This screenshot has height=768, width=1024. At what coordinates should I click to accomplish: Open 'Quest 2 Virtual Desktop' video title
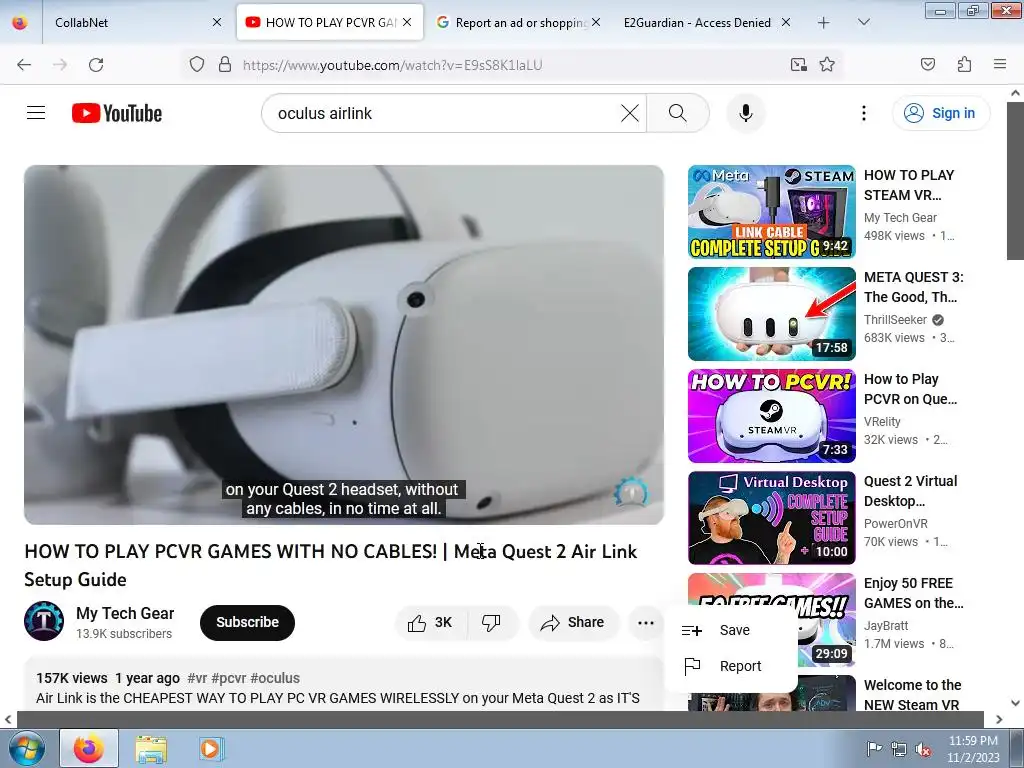[x=910, y=490]
